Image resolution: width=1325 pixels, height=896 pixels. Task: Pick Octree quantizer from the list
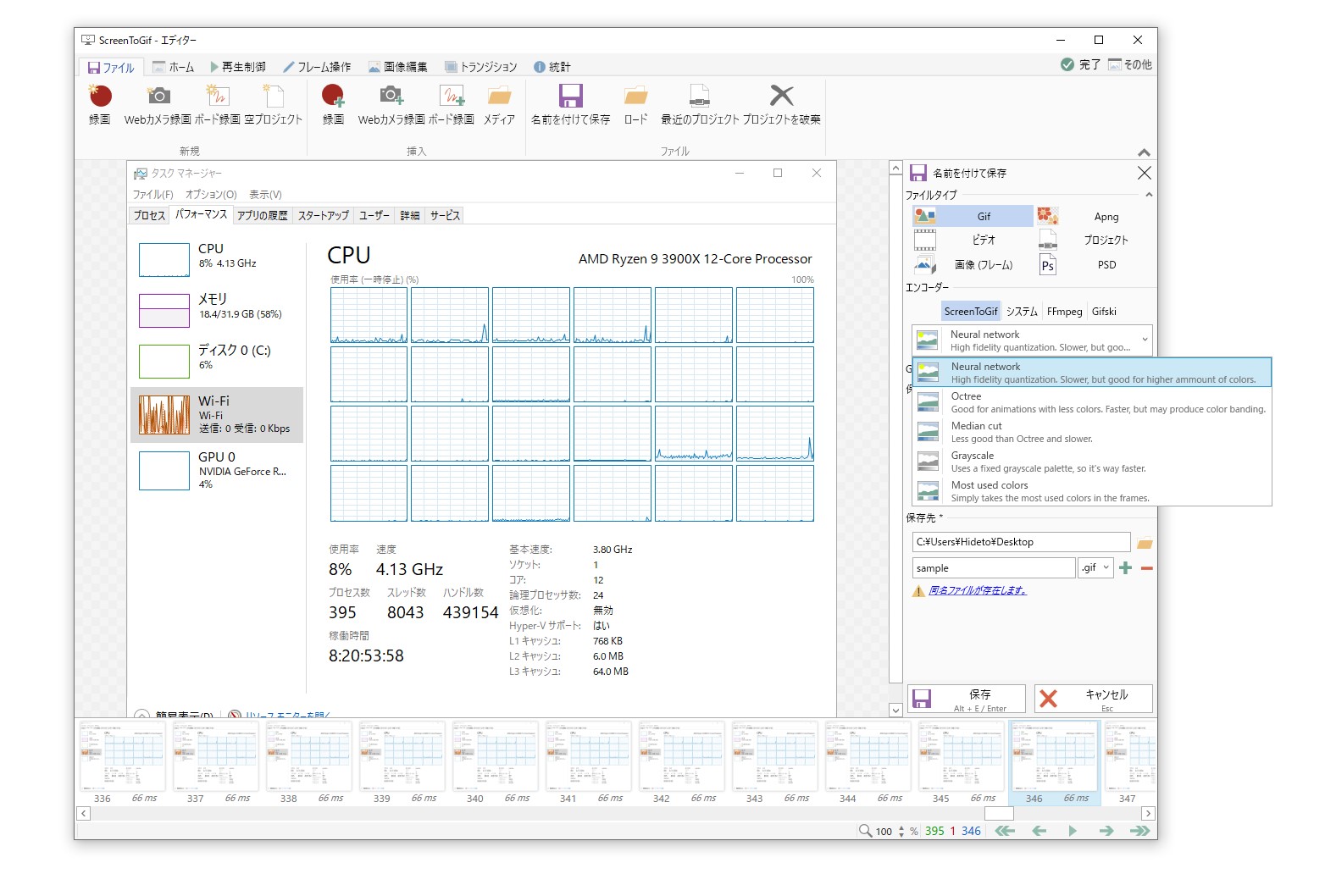pos(1092,402)
